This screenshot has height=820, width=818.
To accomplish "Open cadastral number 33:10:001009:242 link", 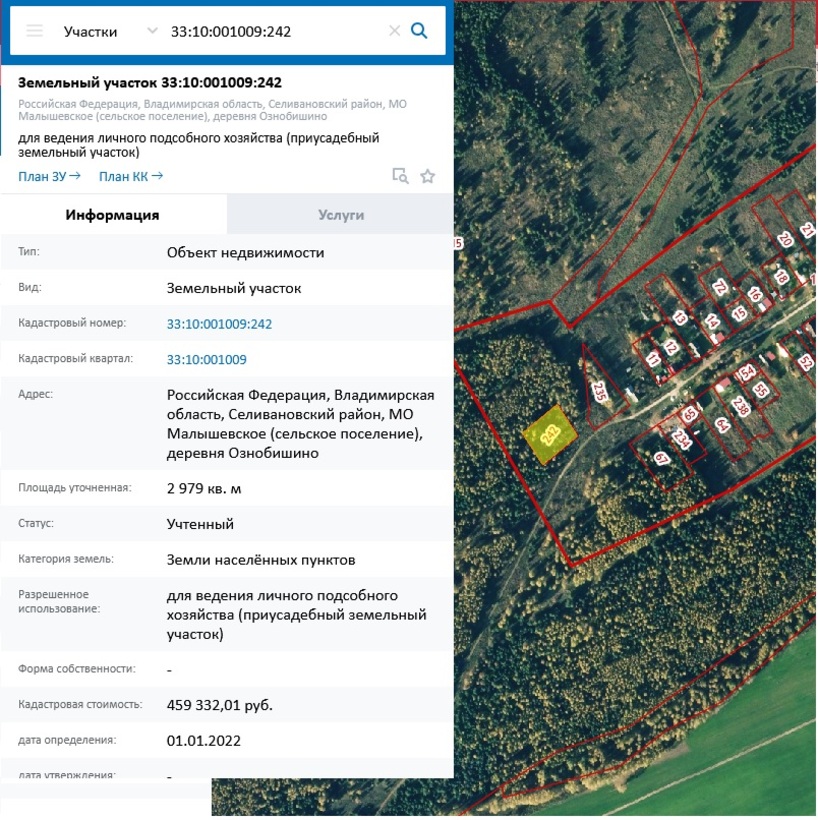I will click(x=219, y=324).
